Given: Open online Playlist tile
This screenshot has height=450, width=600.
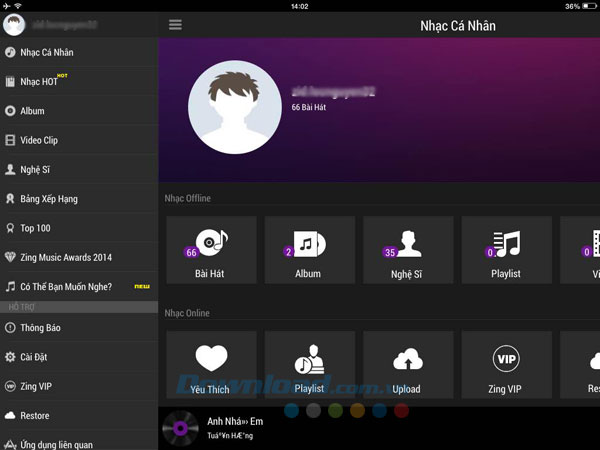Looking at the screenshot, I should tap(310, 365).
